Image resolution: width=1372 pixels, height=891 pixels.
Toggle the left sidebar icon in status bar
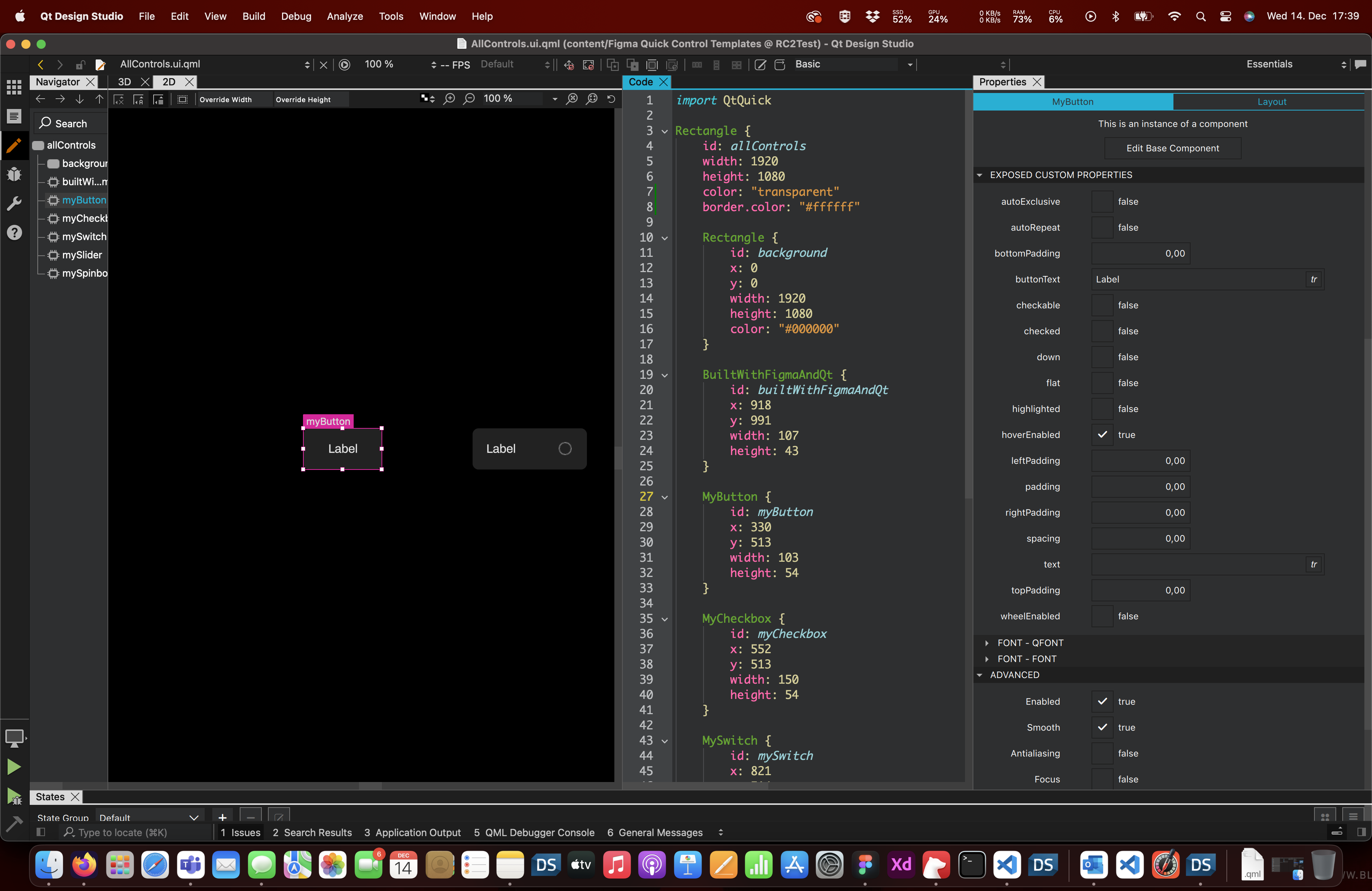tap(40, 832)
